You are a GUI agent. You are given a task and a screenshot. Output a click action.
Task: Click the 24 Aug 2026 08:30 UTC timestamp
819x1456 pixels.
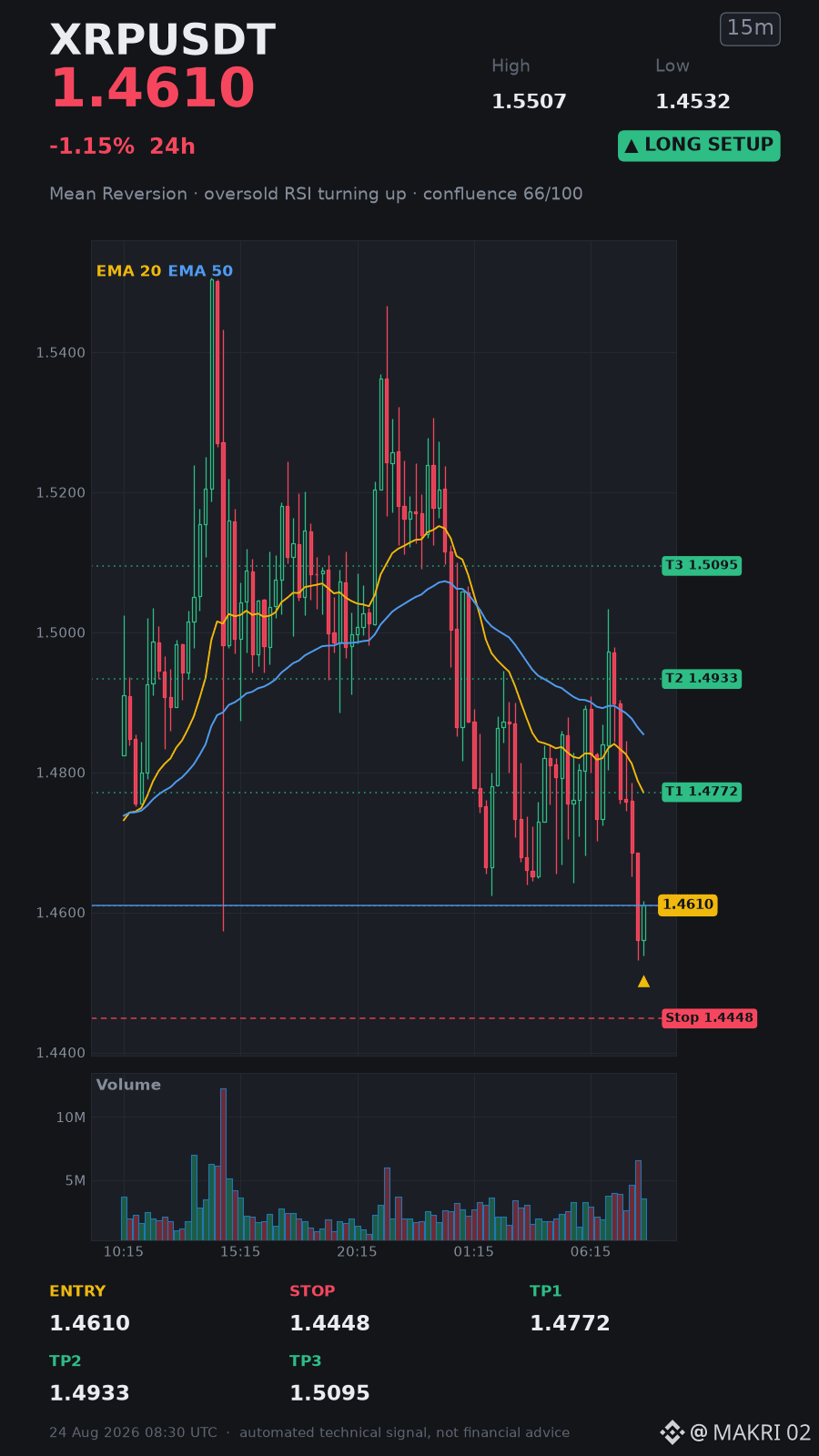[x=133, y=1433]
